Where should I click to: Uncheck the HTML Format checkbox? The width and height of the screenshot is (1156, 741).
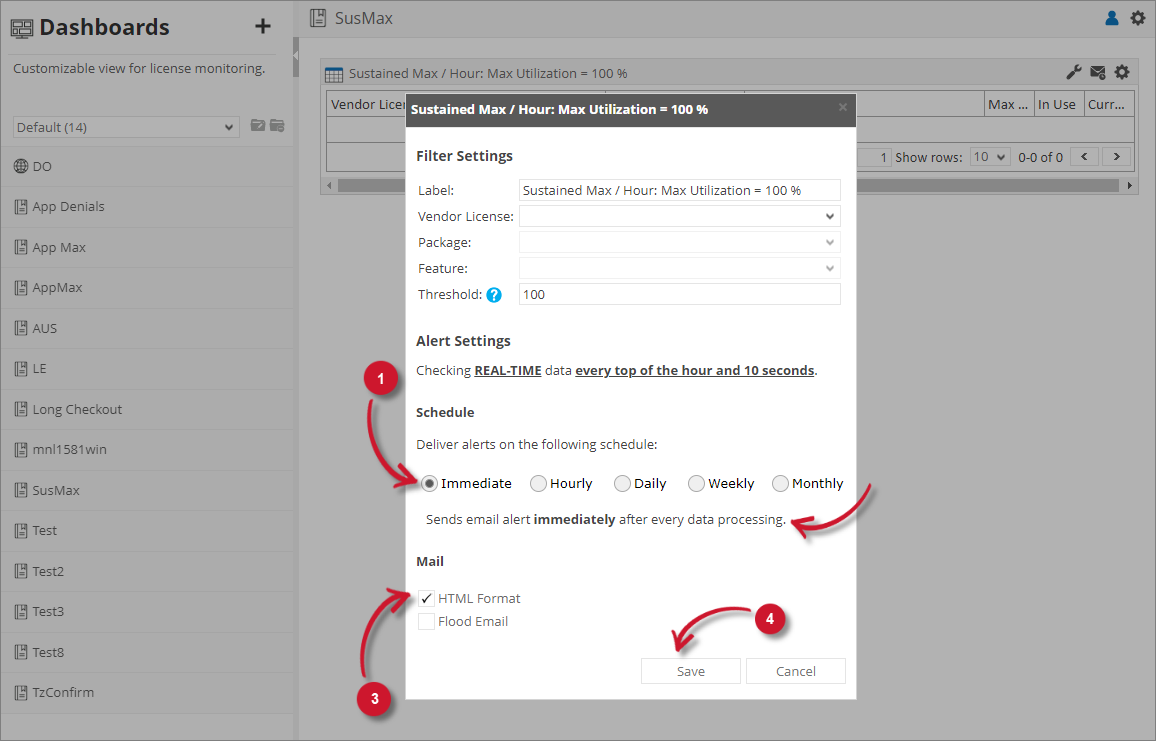(426, 599)
